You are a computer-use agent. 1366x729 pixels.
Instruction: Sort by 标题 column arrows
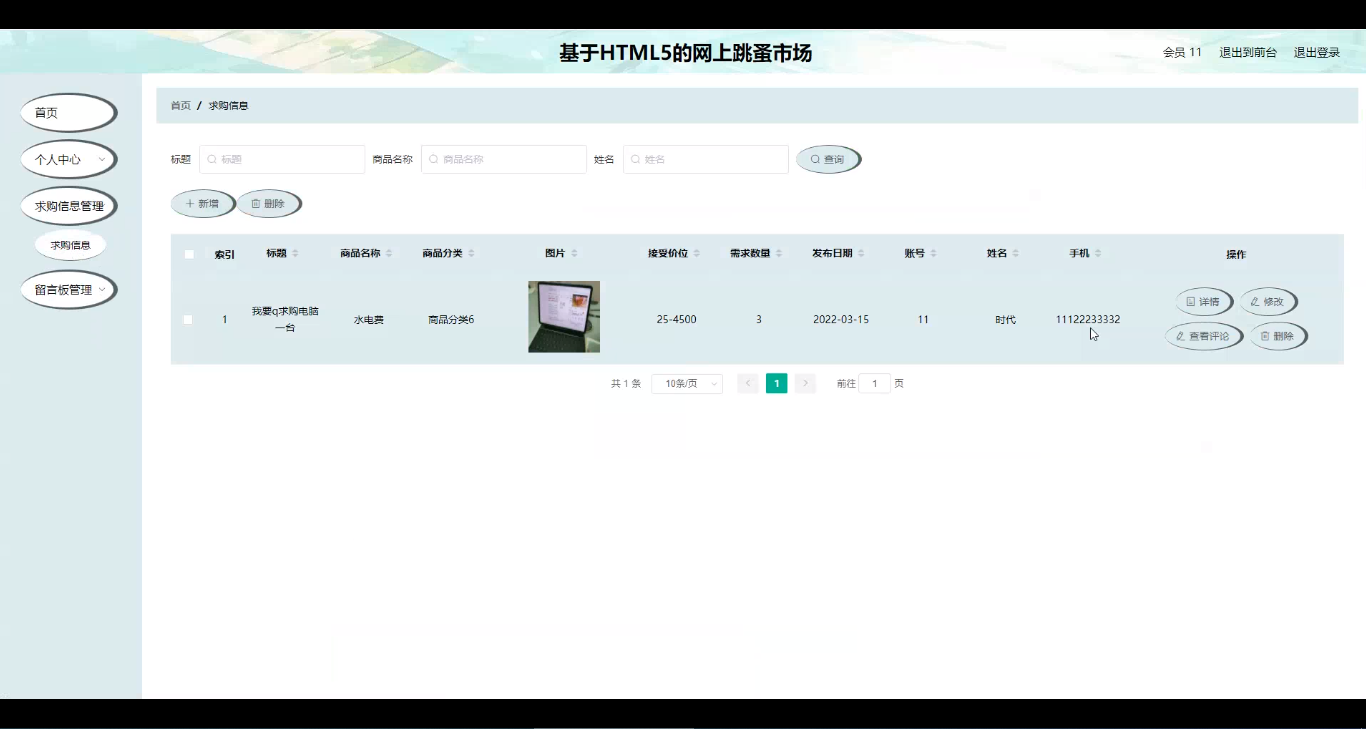295,254
